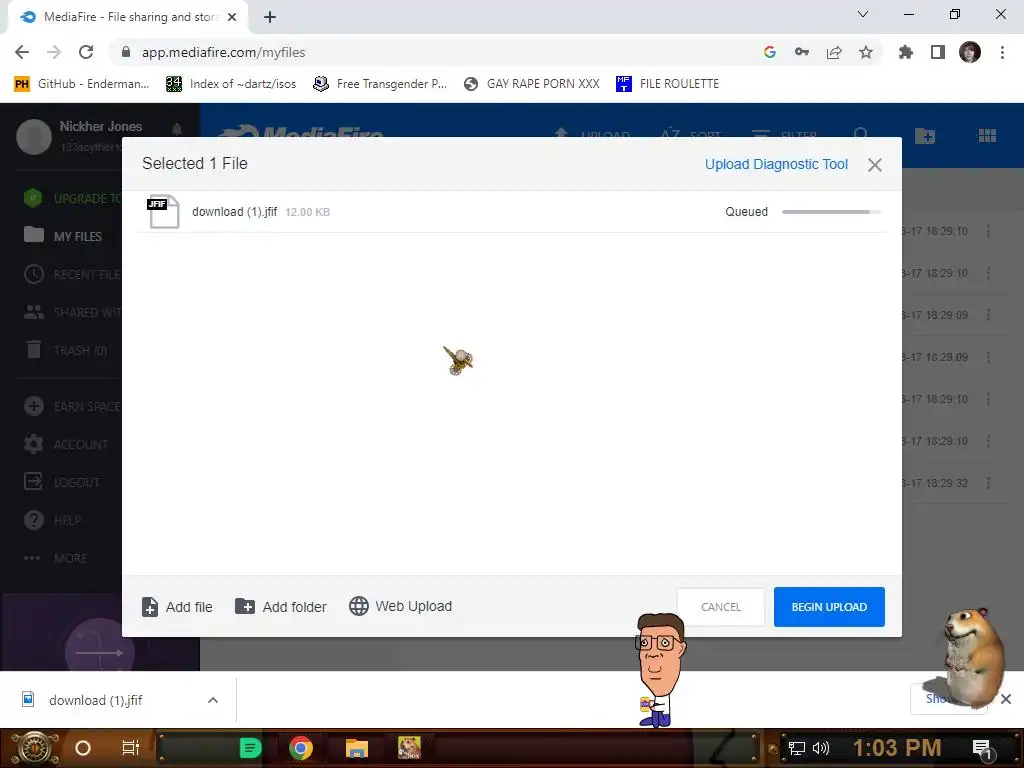Open HELP in the sidebar
Image resolution: width=1024 pixels, height=768 pixels.
(x=52, y=520)
